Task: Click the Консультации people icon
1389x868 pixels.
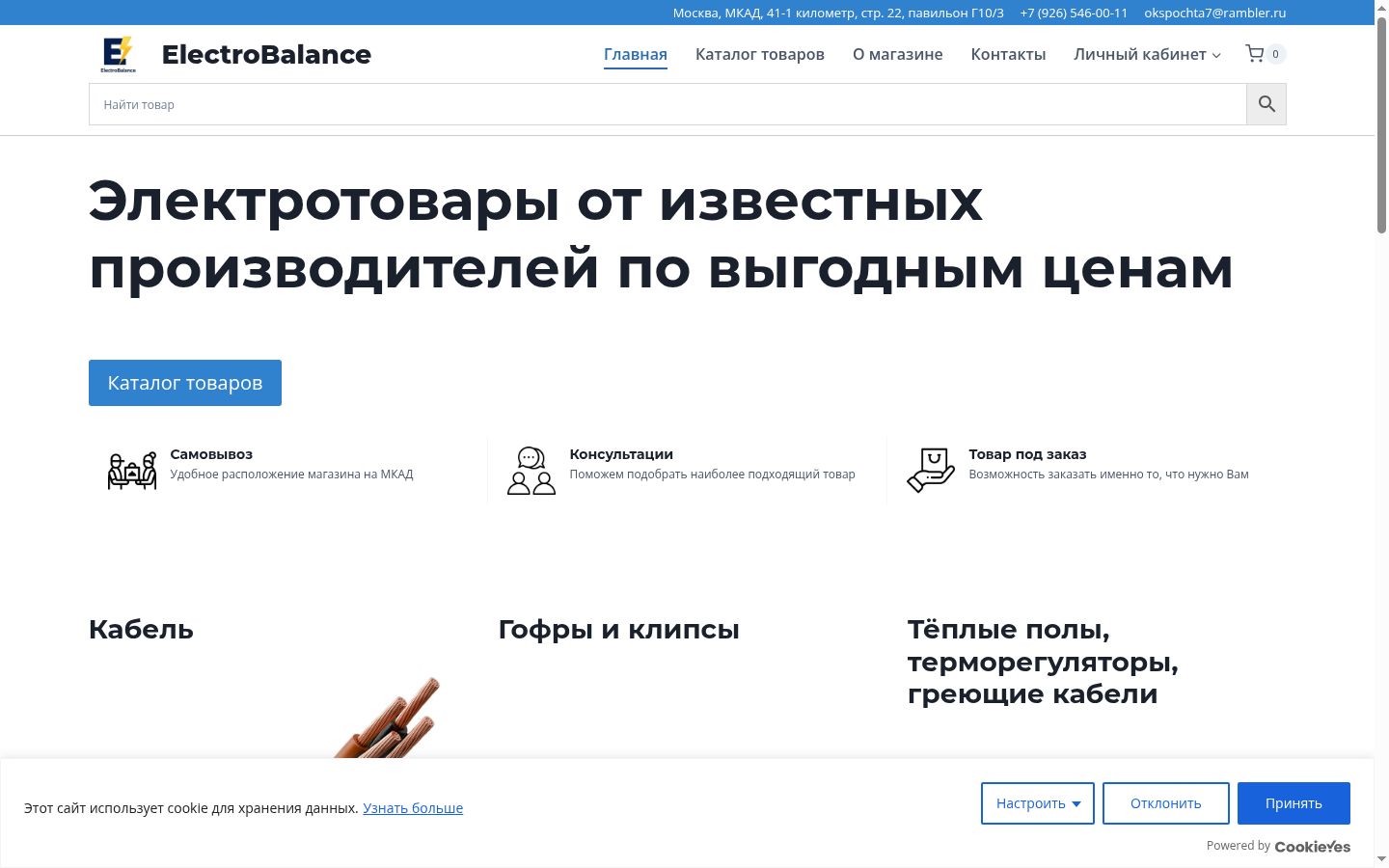Action: [531, 471]
